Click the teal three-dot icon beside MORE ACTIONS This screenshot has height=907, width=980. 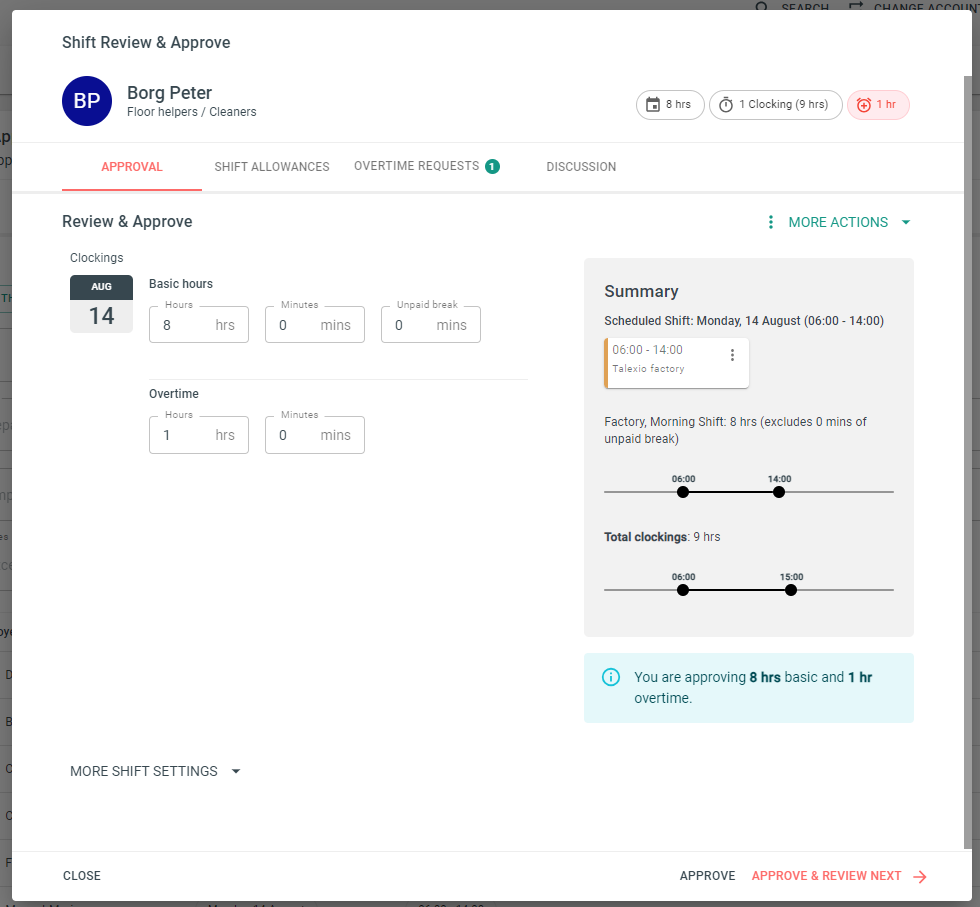[770, 222]
